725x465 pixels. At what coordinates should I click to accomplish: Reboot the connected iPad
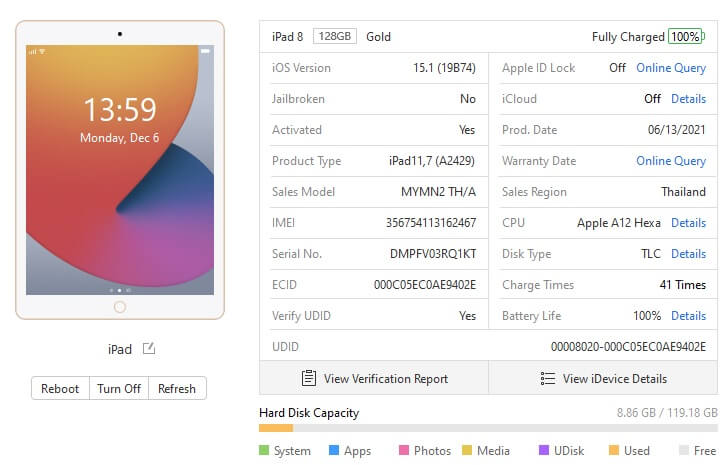point(60,389)
